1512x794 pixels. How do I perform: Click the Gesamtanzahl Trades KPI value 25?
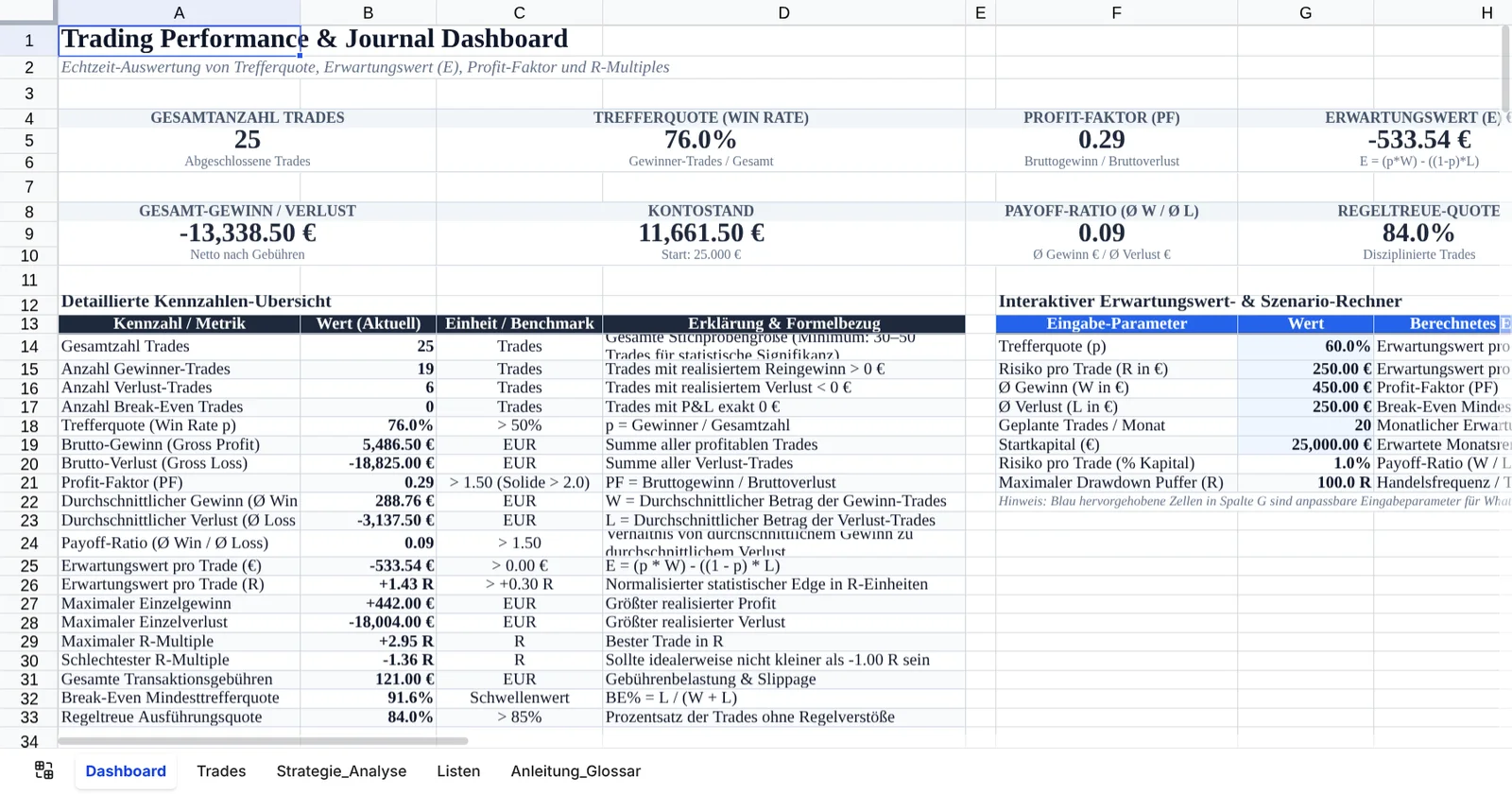click(x=247, y=140)
